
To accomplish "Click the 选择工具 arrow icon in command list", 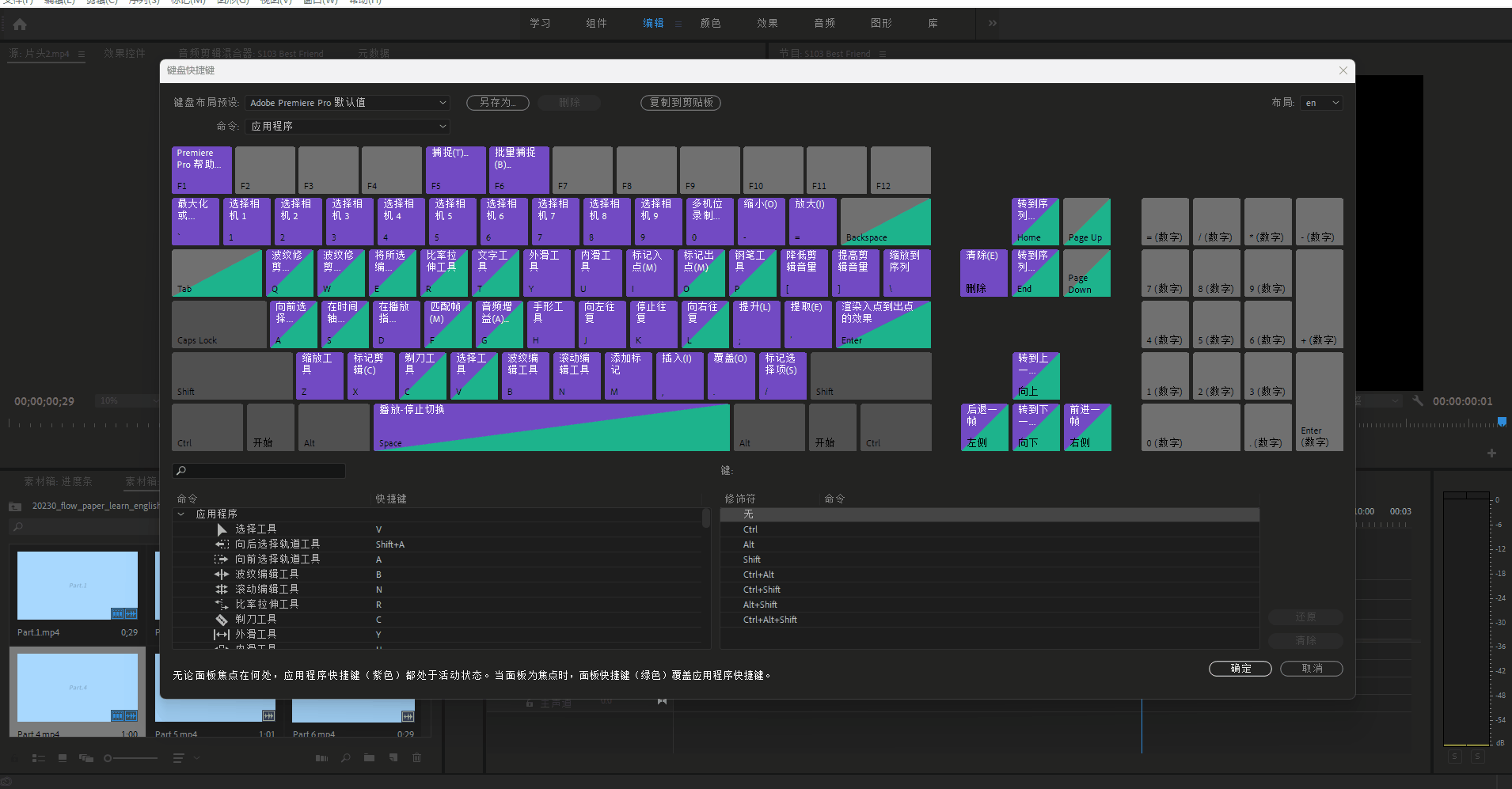I will (222, 529).
